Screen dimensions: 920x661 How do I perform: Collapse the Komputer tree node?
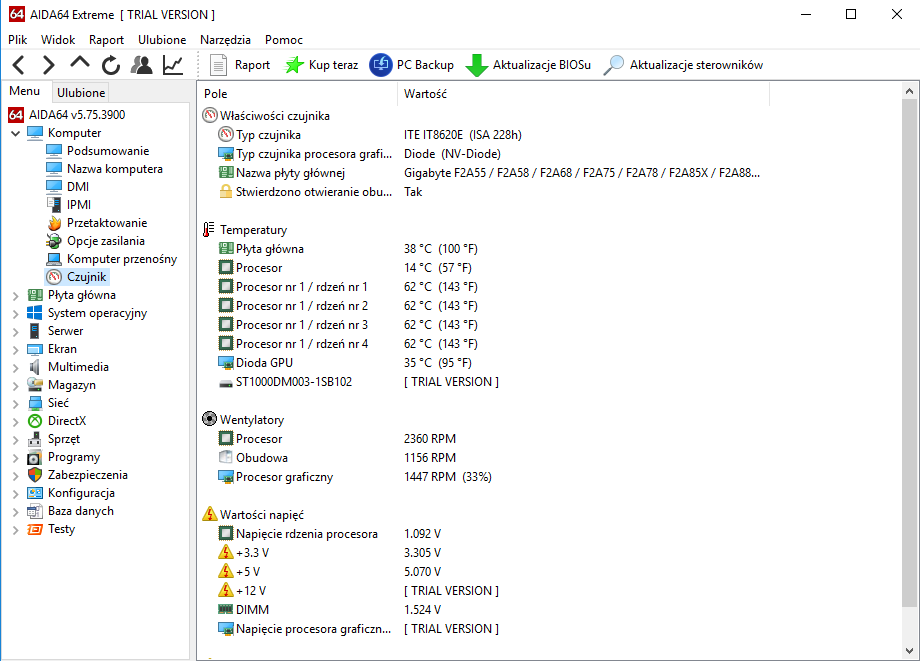coord(16,134)
